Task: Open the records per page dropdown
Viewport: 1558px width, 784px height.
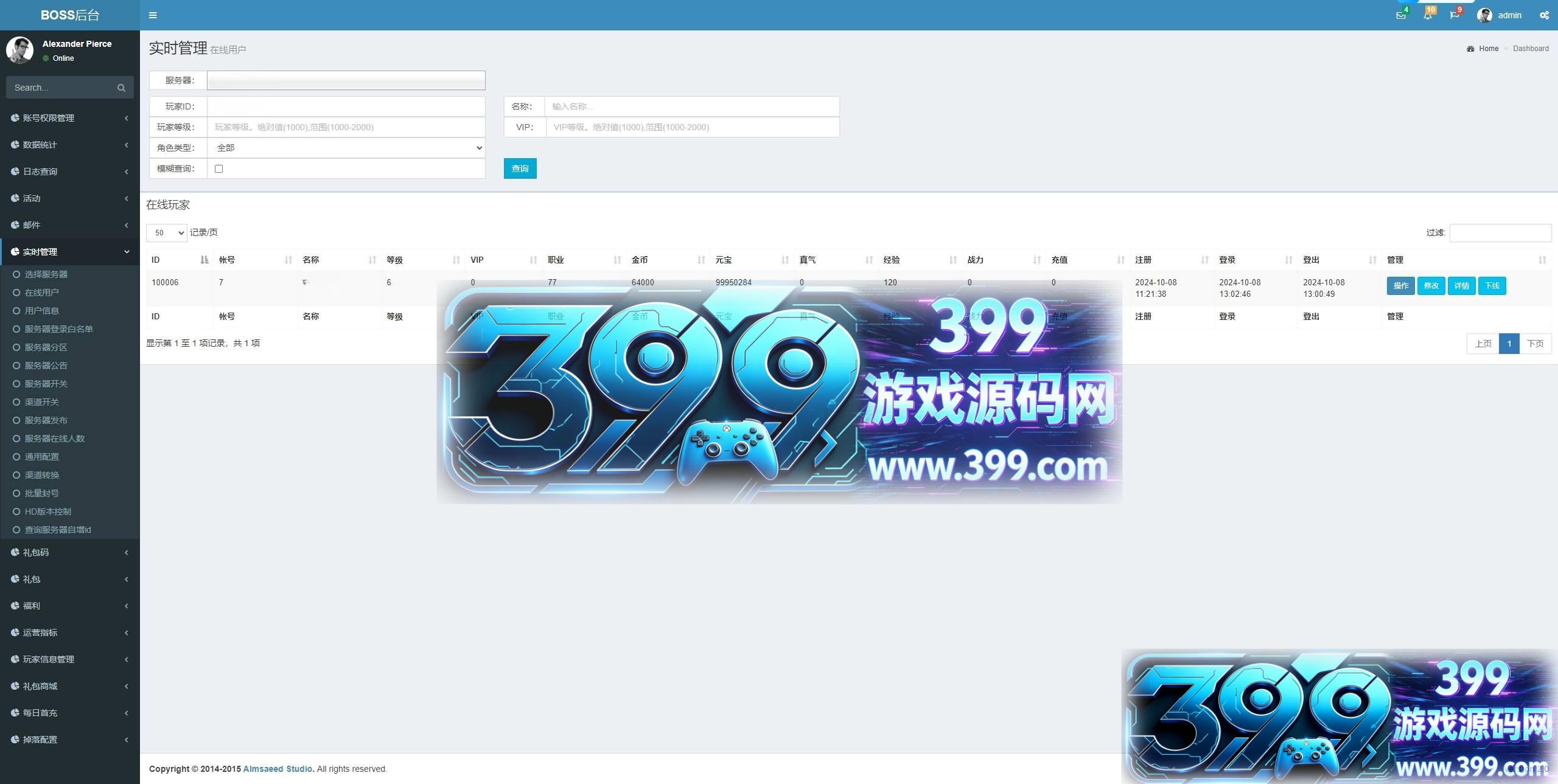Action: point(166,233)
